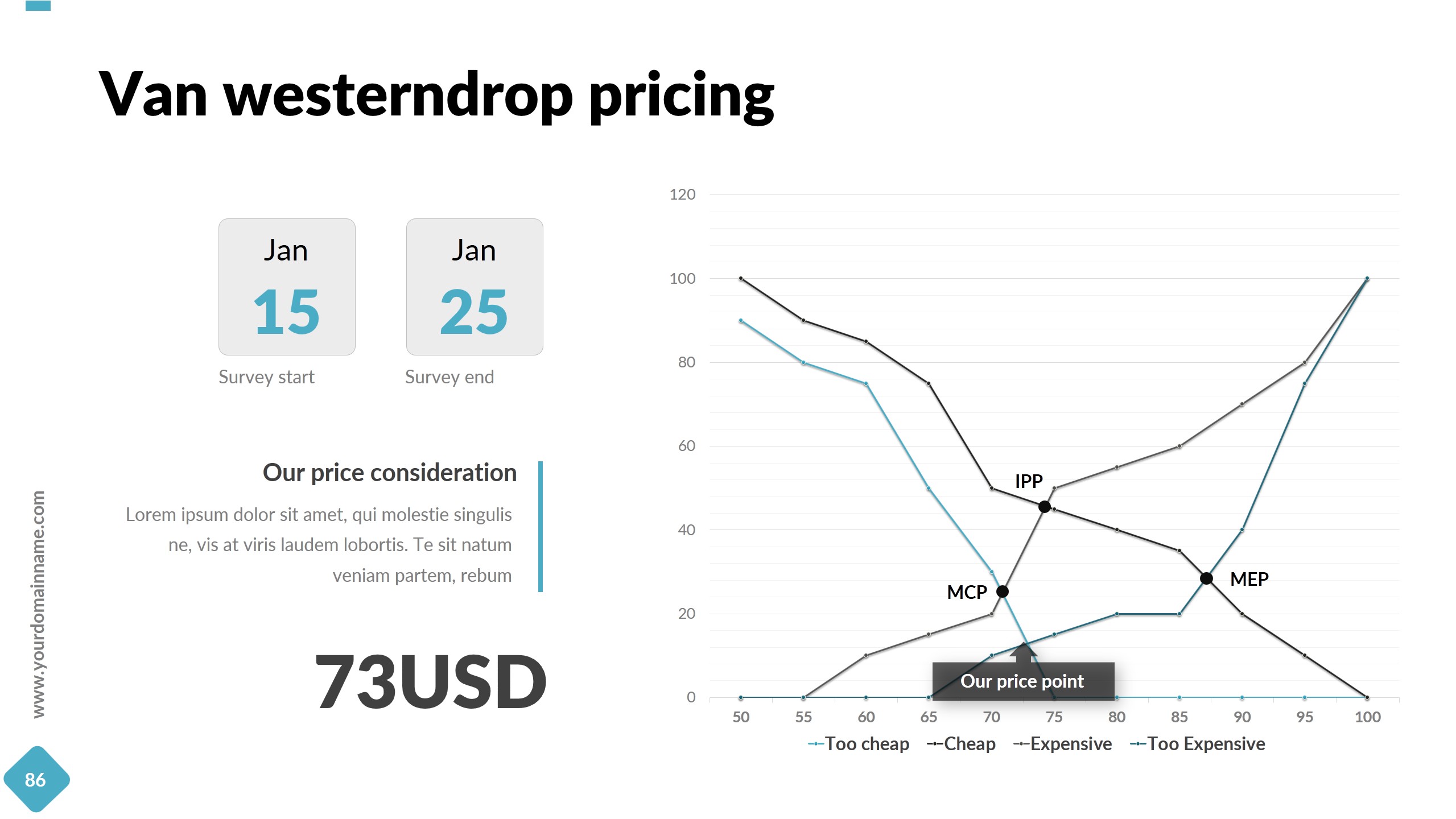This screenshot has height=819, width=1456.
Task: Select the MEP intersection dot
Action: click(x=1206, y=578)
